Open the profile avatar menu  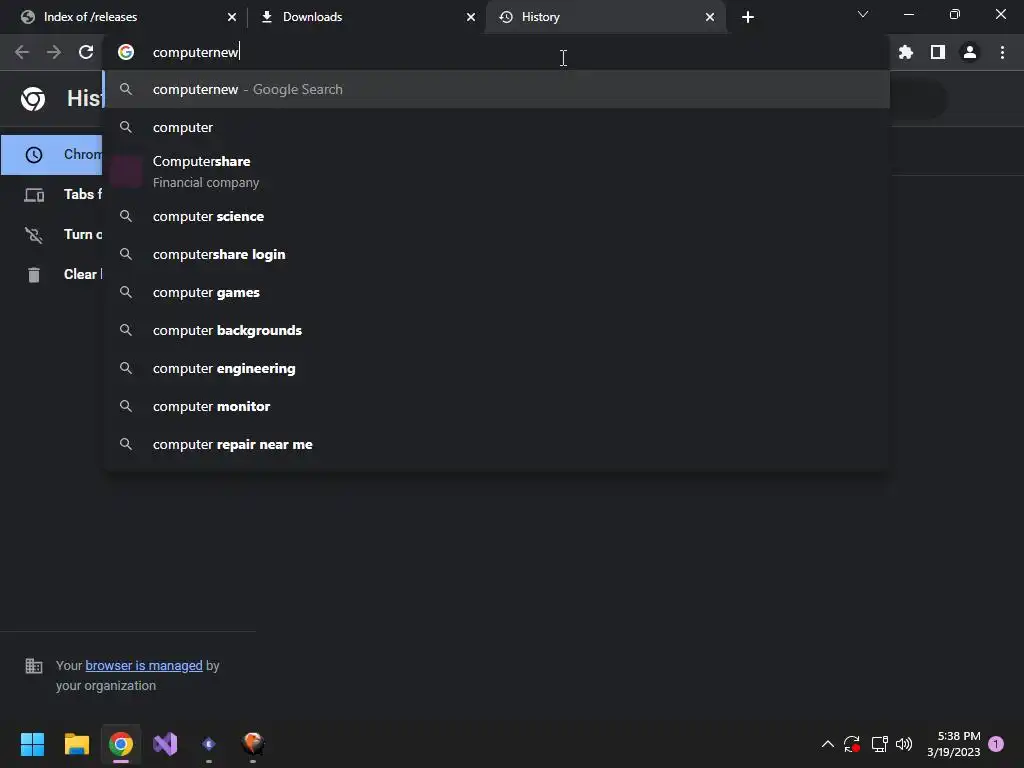click(x=970, y=52)
